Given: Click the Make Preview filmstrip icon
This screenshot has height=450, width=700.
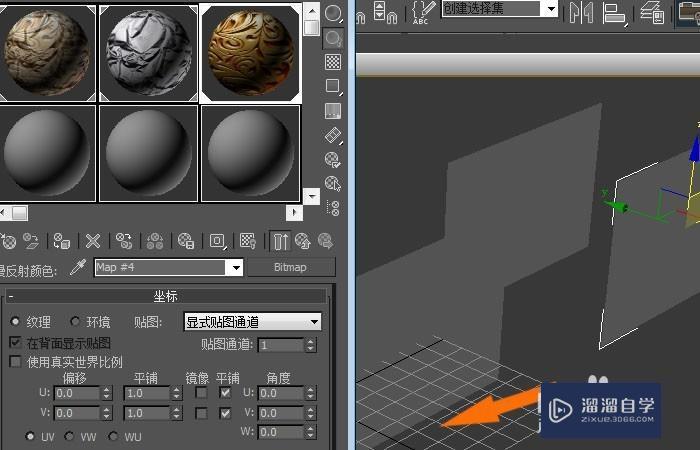Looking at the screenshot, I should coord(333,135).
